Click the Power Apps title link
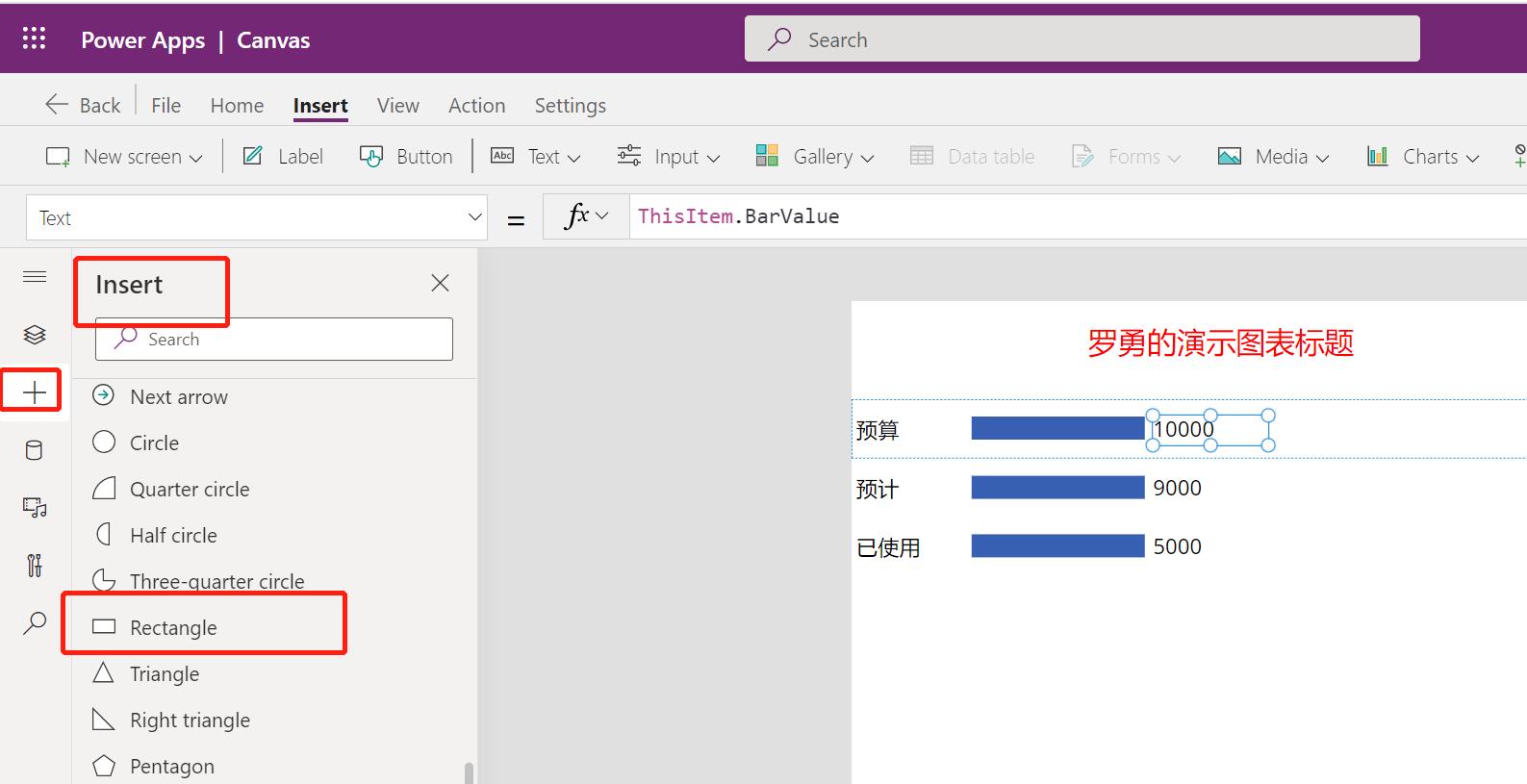The height and width of the screenshot is (784, 1527). (x=142, y=39)
